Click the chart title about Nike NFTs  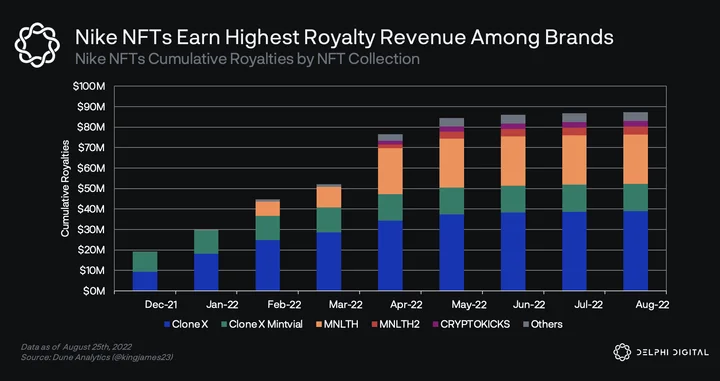click(x=344, y=38)
